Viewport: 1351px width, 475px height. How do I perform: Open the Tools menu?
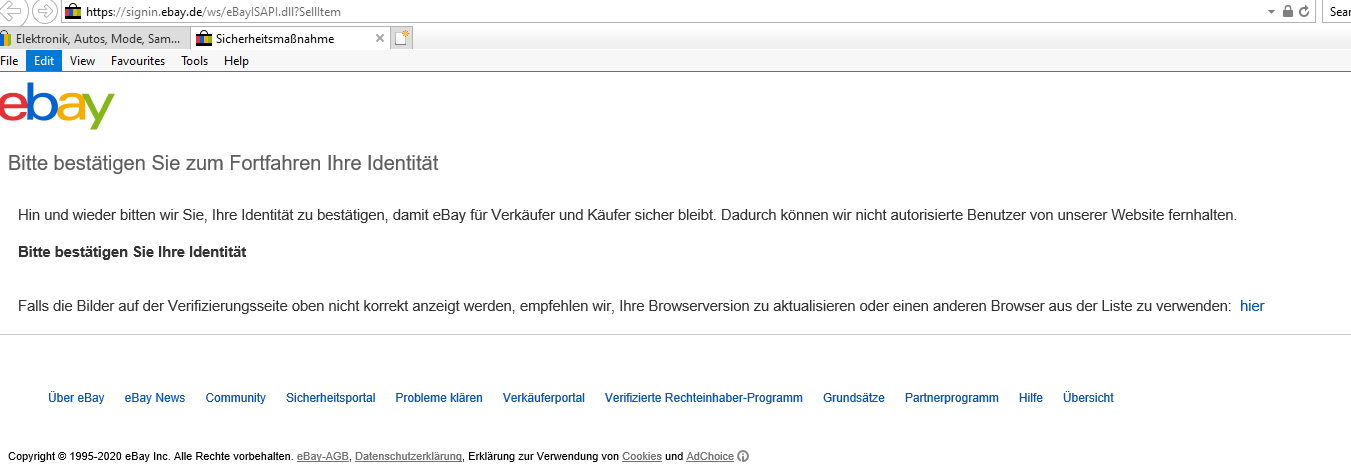coord(194,61)
